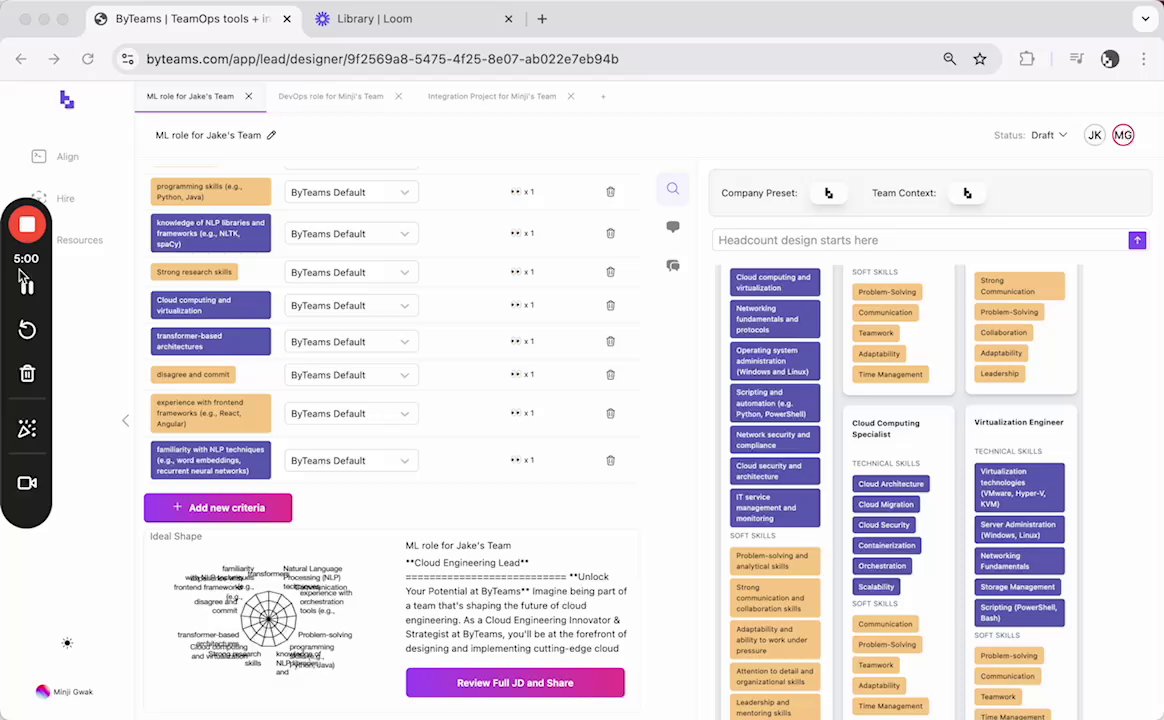1164x720 pixels.
Task: Pause the Loom recording
Action: 27,287
